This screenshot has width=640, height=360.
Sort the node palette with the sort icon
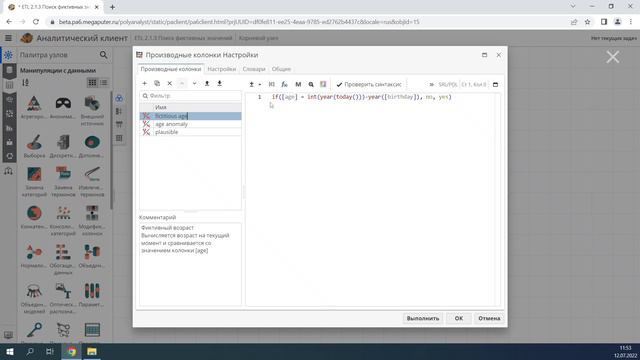pos(25,83)
